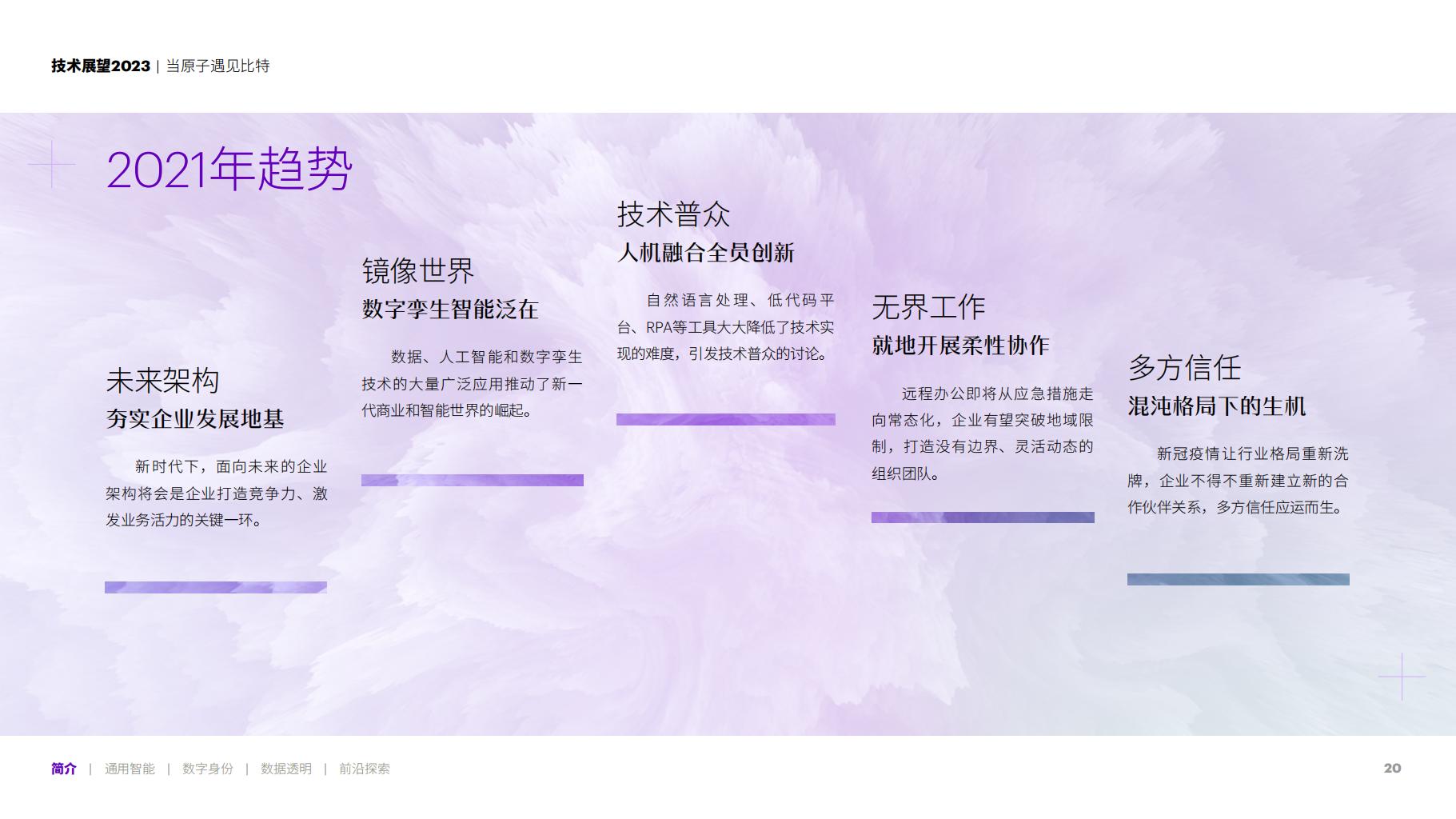
Task: Click the header title 技术展望2023
Action: (101, 66)
